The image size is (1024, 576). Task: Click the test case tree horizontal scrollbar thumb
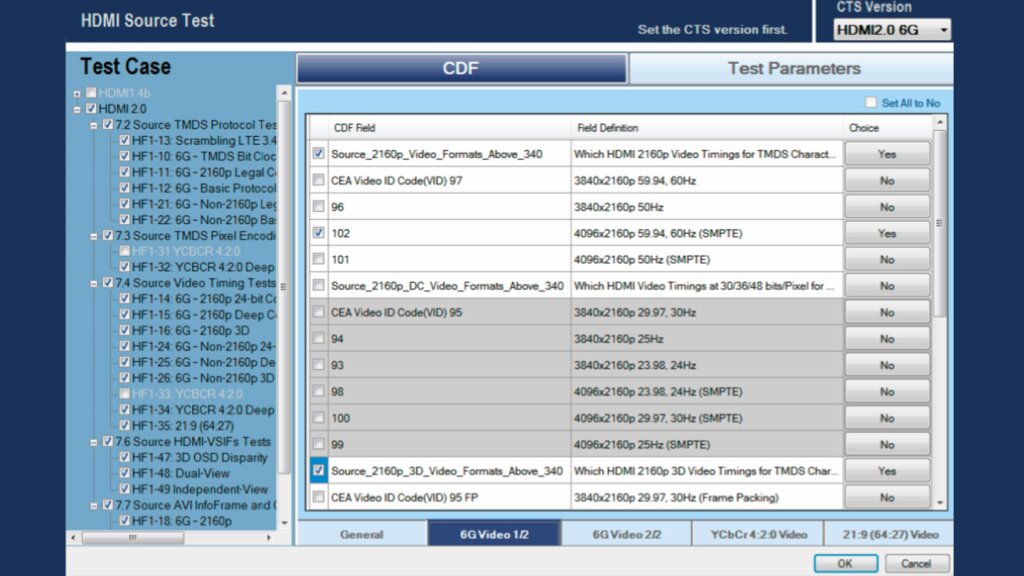(133, 537)
